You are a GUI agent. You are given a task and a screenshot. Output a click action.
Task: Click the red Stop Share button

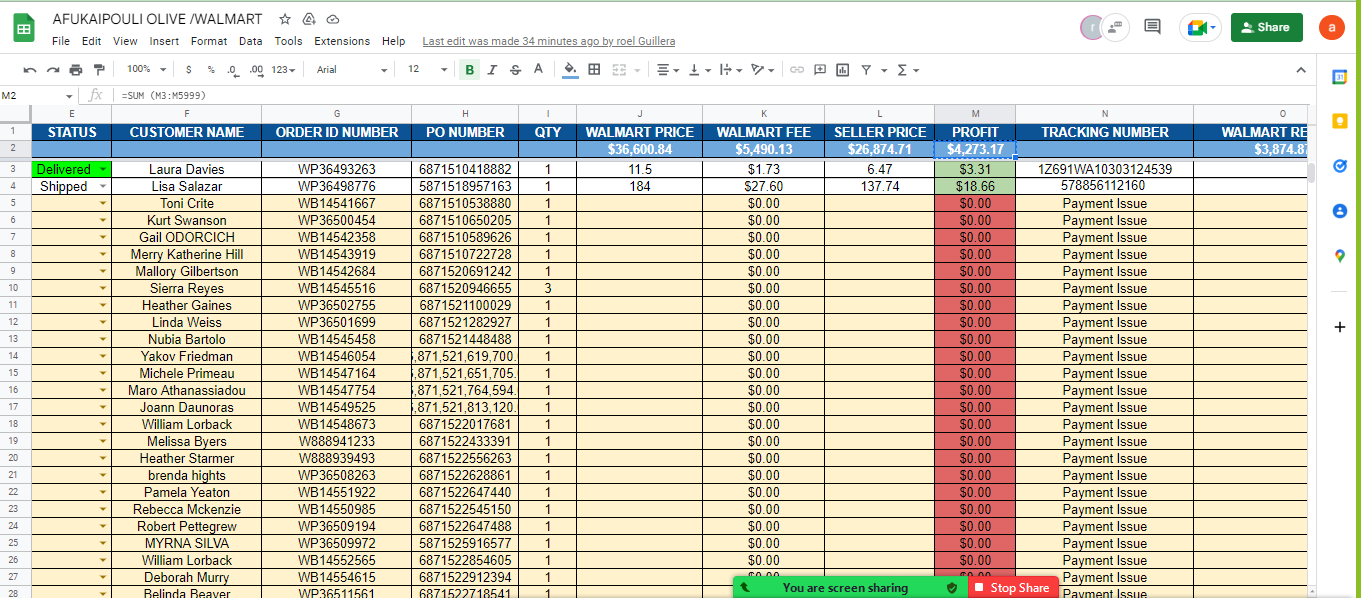click(1012, 587)
